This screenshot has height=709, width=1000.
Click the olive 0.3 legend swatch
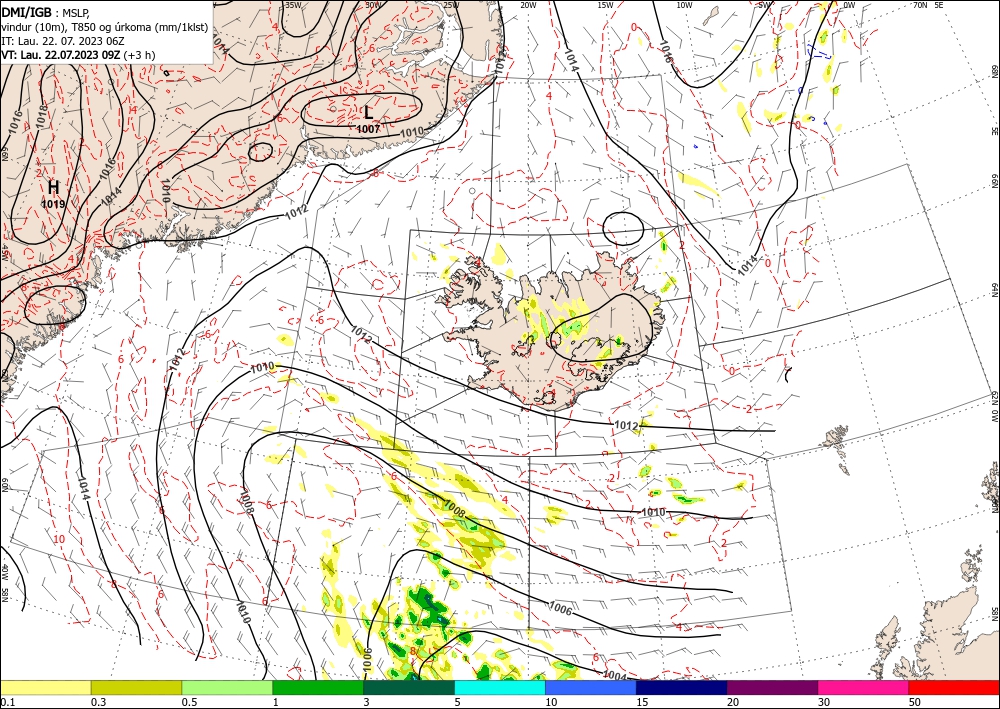[x=136, y=687]
